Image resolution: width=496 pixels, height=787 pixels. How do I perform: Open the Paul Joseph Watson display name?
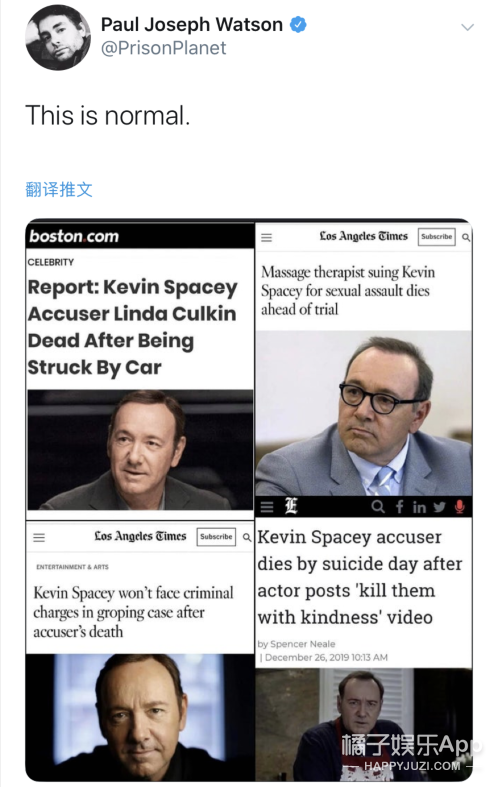point(192,24)
